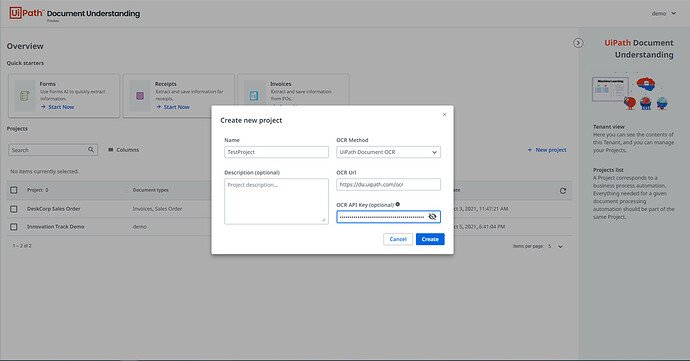Image resolution: width=690 pixels, height=361 pixels.
Task: Click the UiPath logo
Action: pyautogui.click(x=26, y=13)
